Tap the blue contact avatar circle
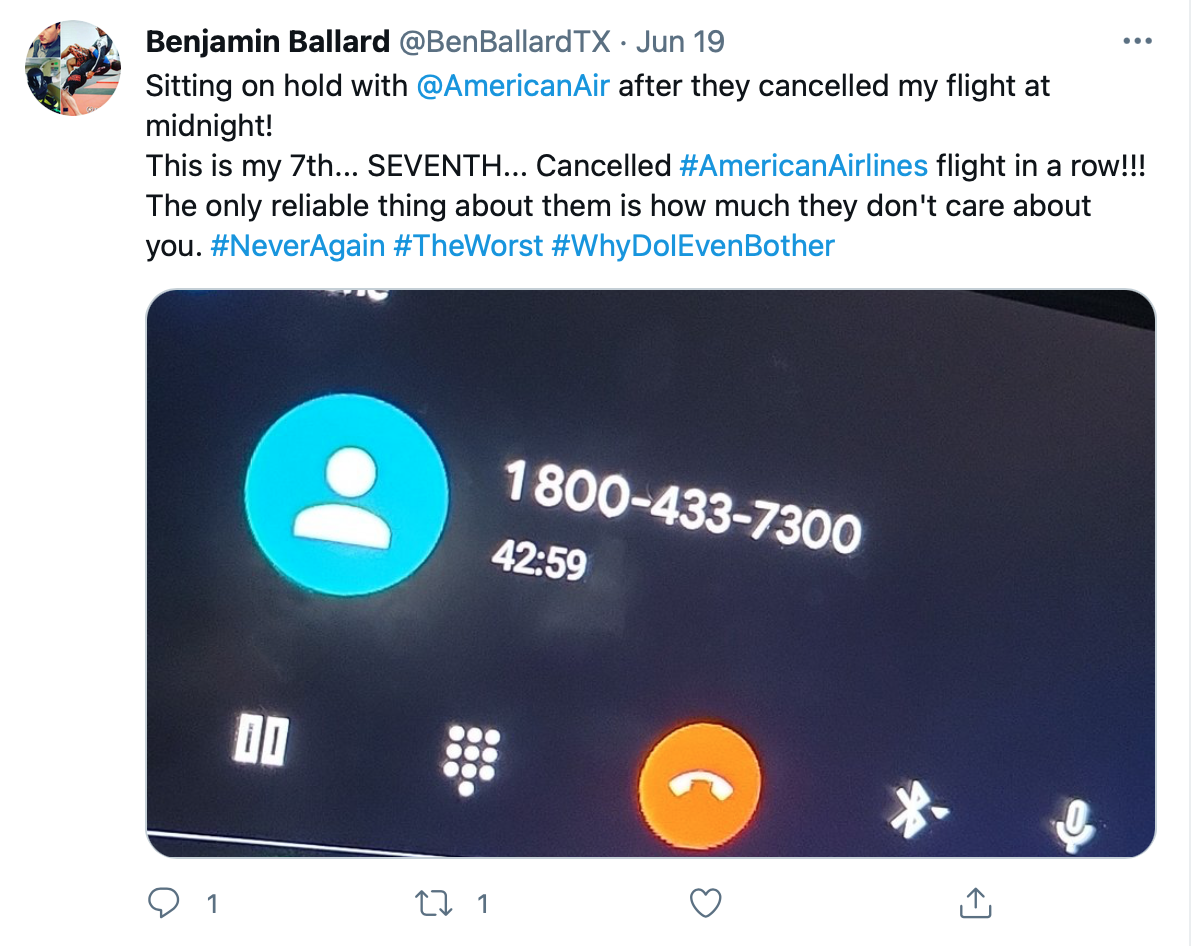This screenshot has width=1194, height=946. point(346,494)
